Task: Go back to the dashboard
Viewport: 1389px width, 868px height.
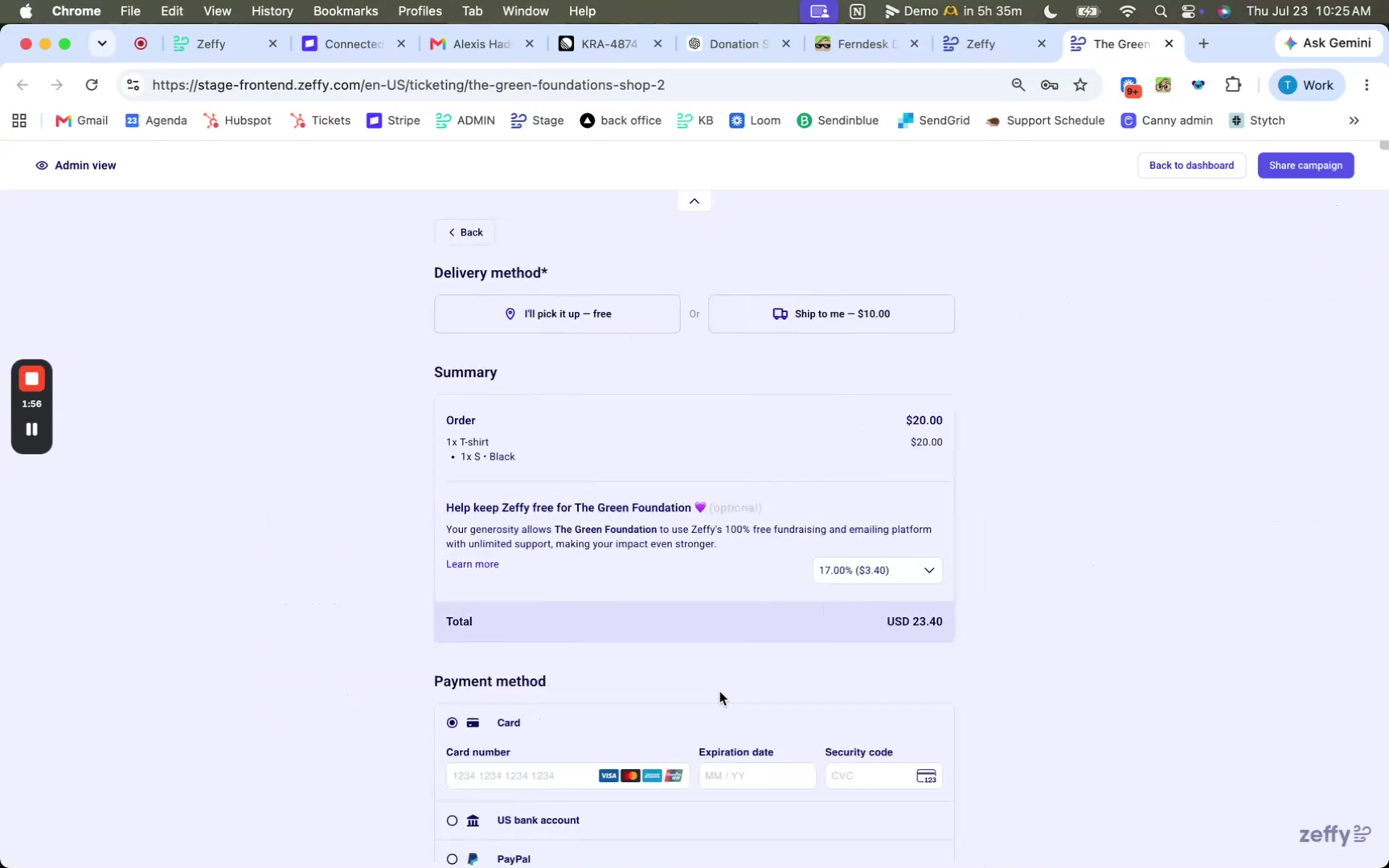Action: pyautogui.click(x=1191, y=166)
